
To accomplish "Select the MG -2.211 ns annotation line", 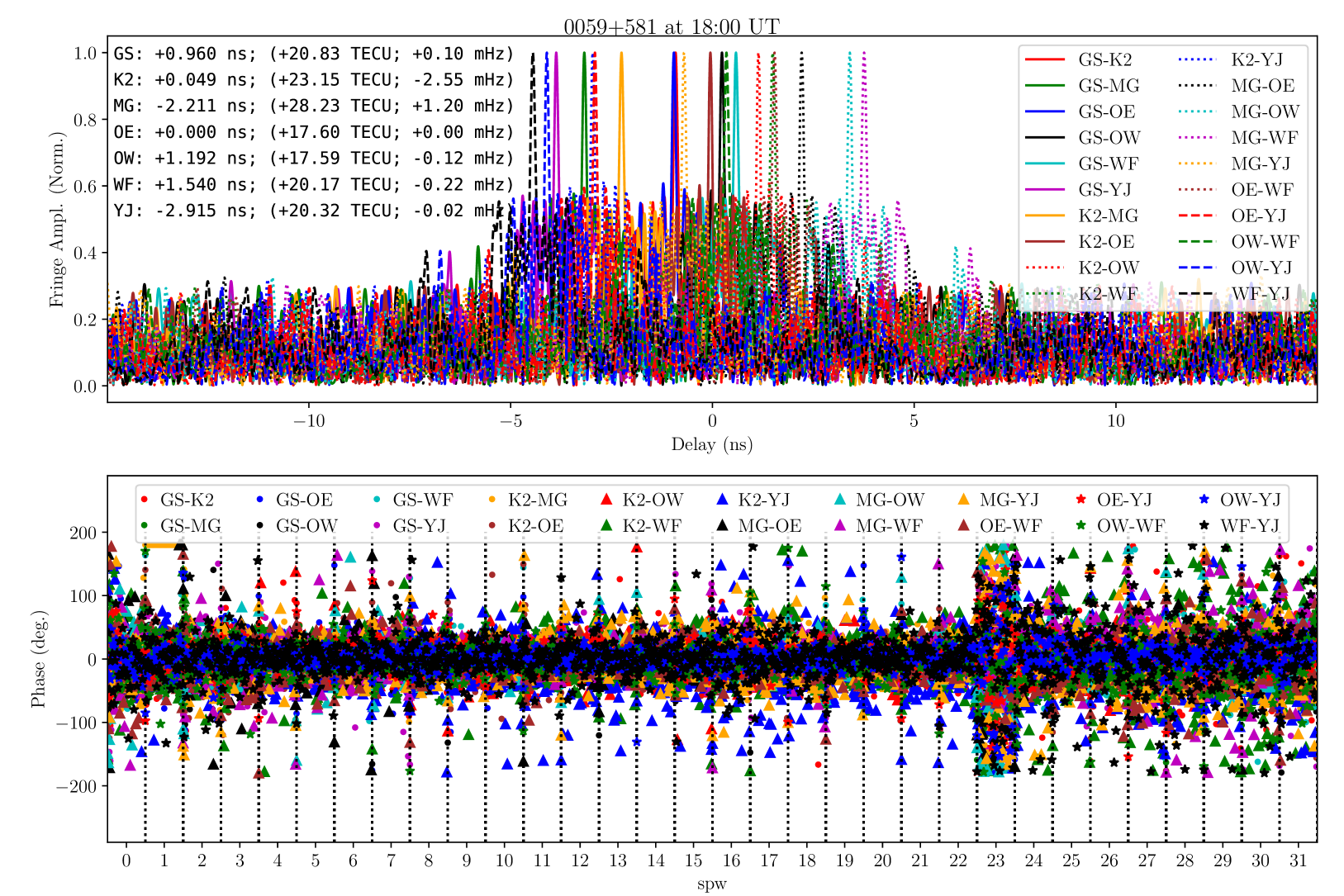I will [314, 106].
